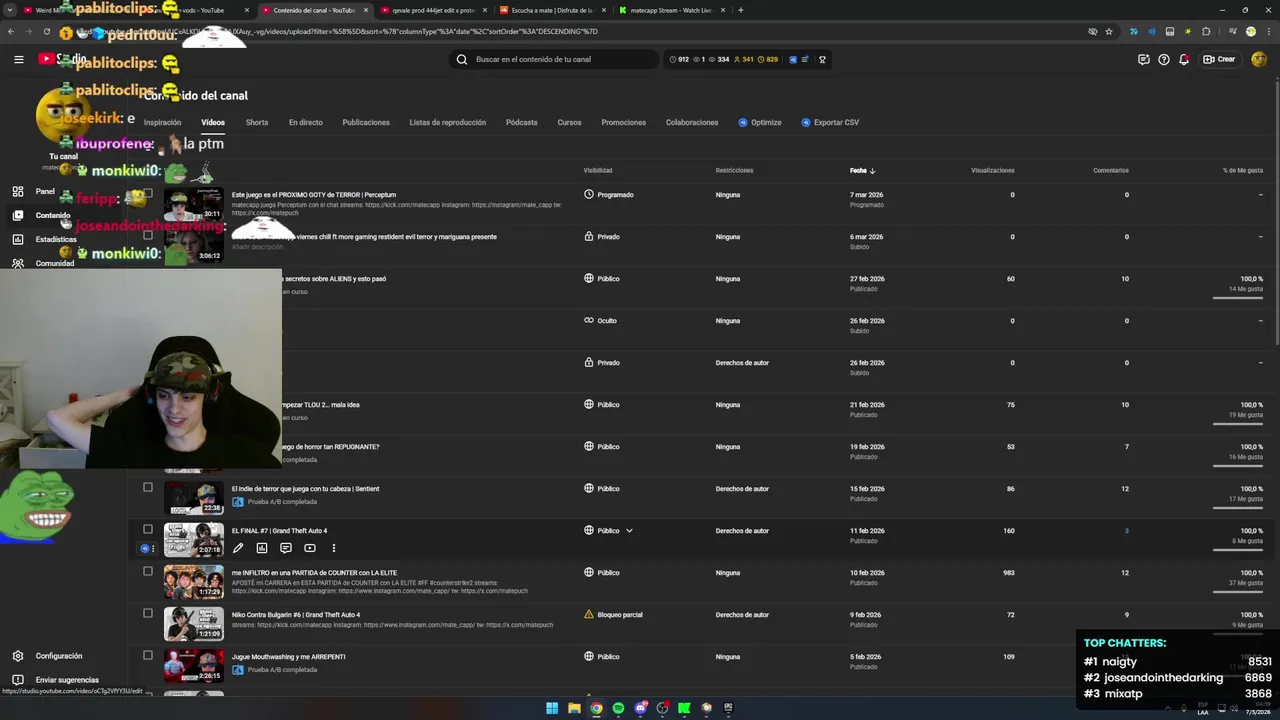Bookmark page with the star icon
Screen dimensions: 1280x720
pyautogui.click(x=1109, y=31)
